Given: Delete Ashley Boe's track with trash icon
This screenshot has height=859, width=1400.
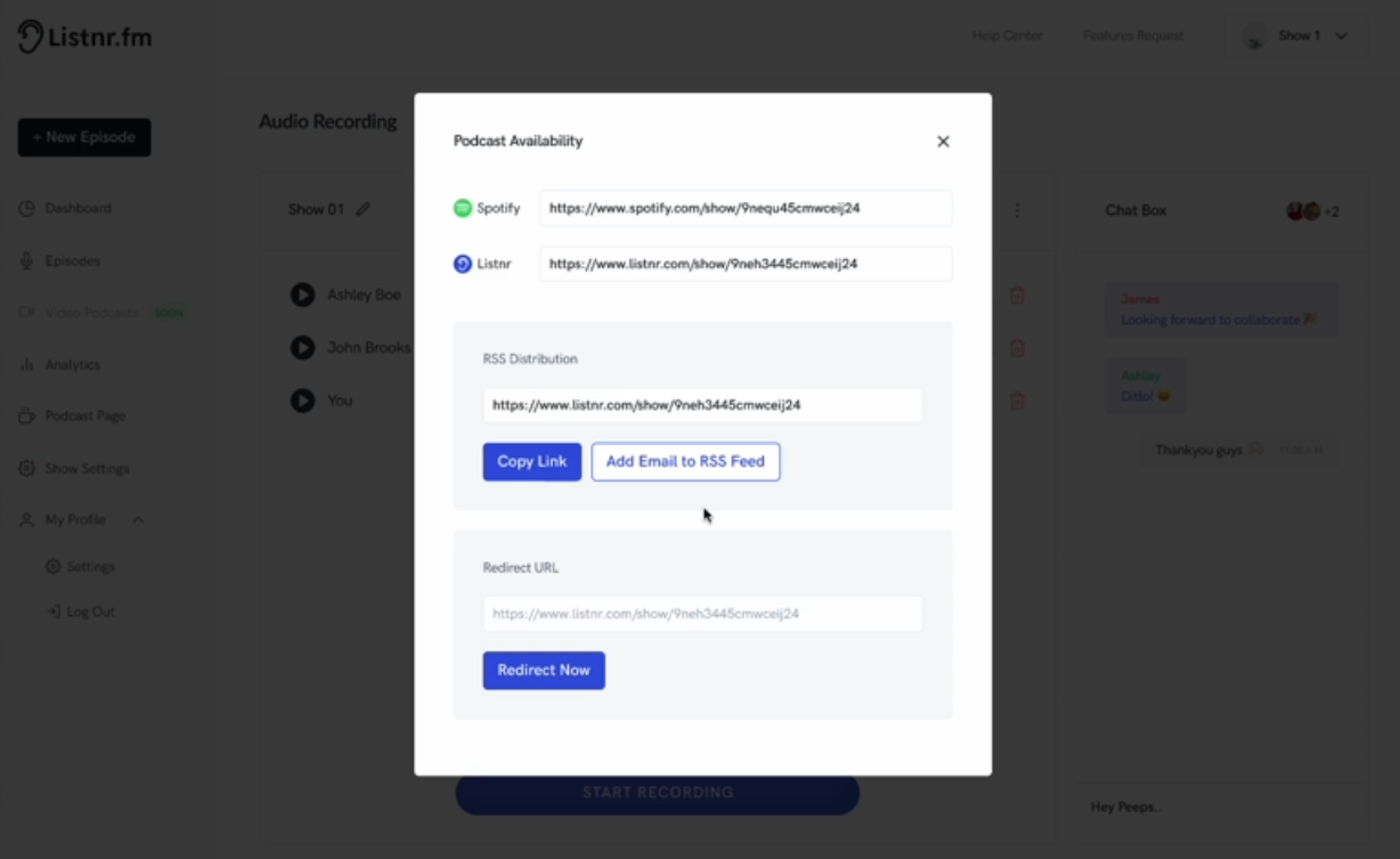Looking at the screenshot, I should coord(1016,295).
